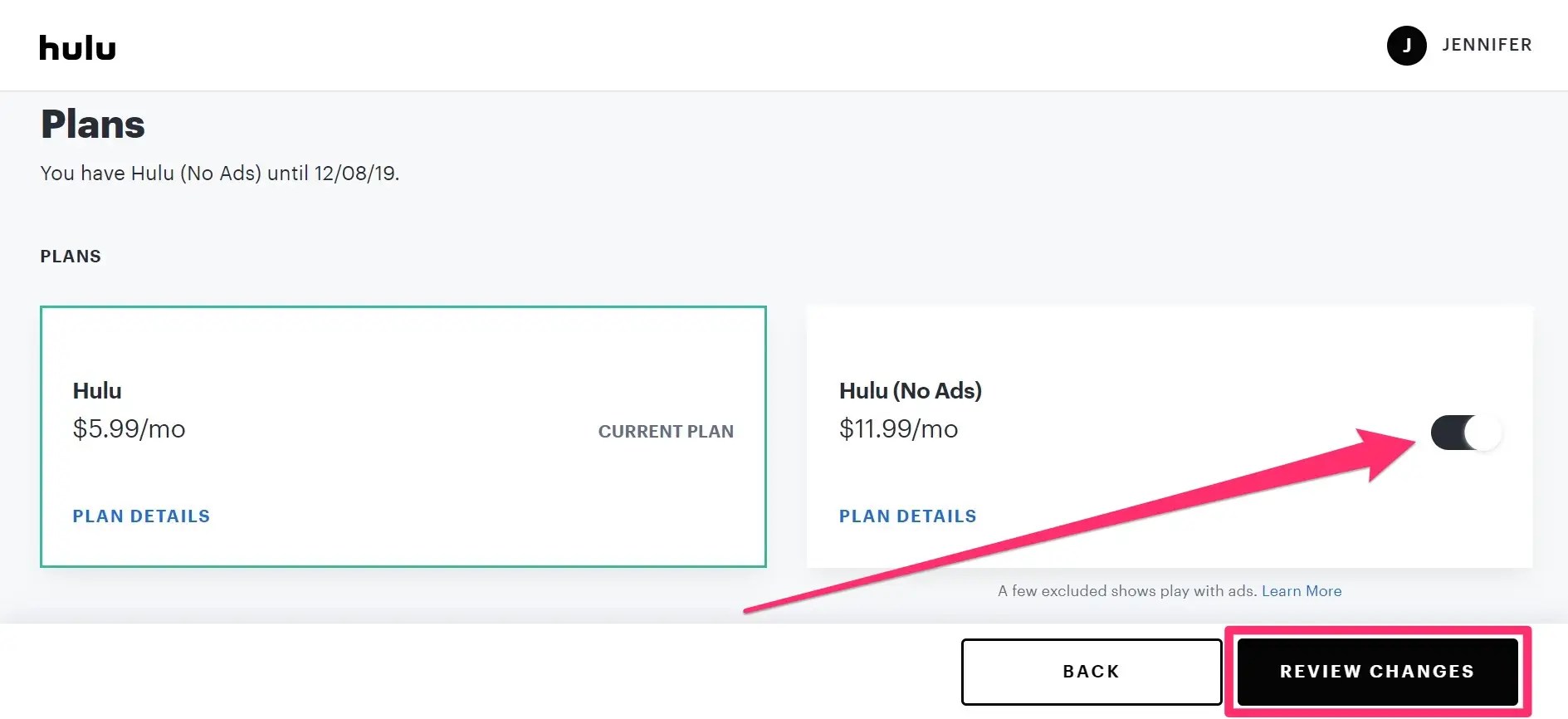Click the Plans page heading
This screenshot has width=1568, height=719.
tap(93, 125)
